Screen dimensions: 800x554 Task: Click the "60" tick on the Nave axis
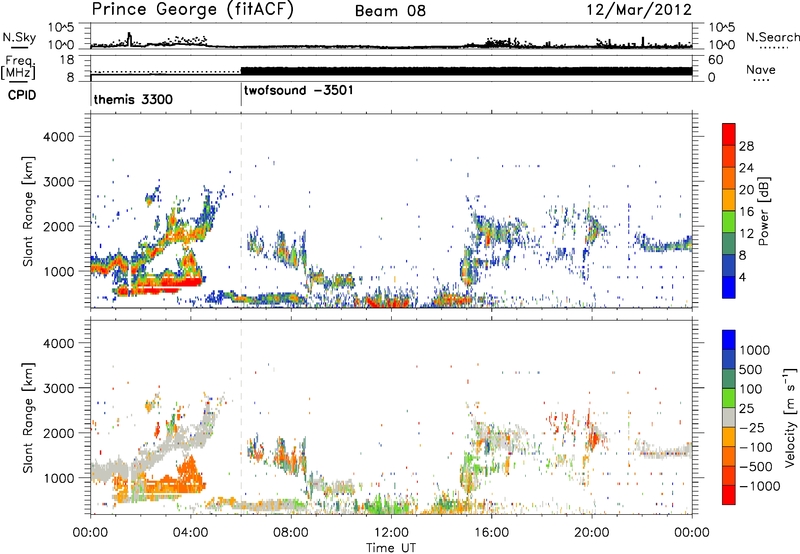coord(715,60)
